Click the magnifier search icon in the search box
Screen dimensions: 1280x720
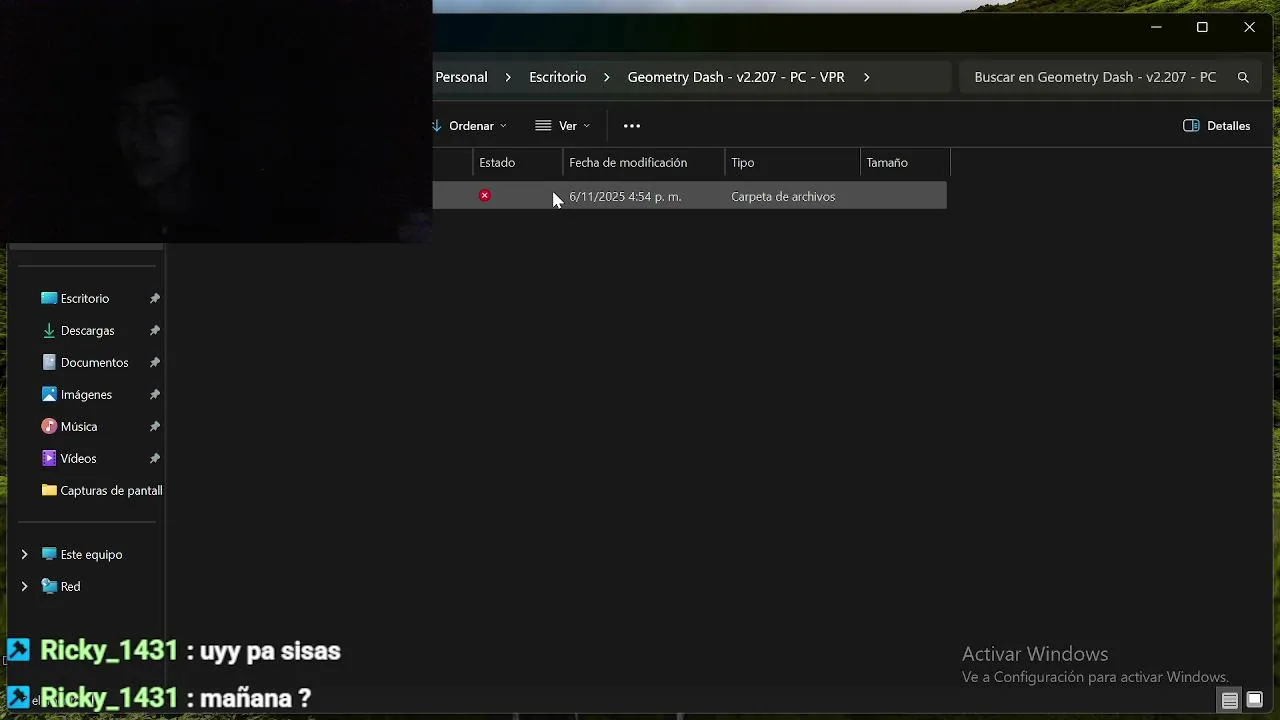click(x=1243, y=77)
